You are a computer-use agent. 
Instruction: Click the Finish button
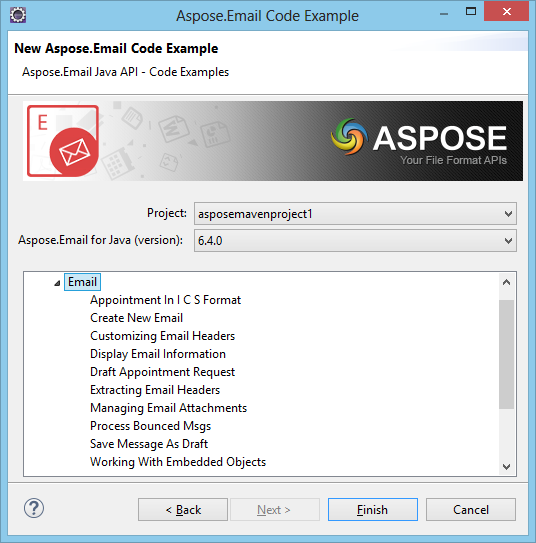(x=373, y=509)
